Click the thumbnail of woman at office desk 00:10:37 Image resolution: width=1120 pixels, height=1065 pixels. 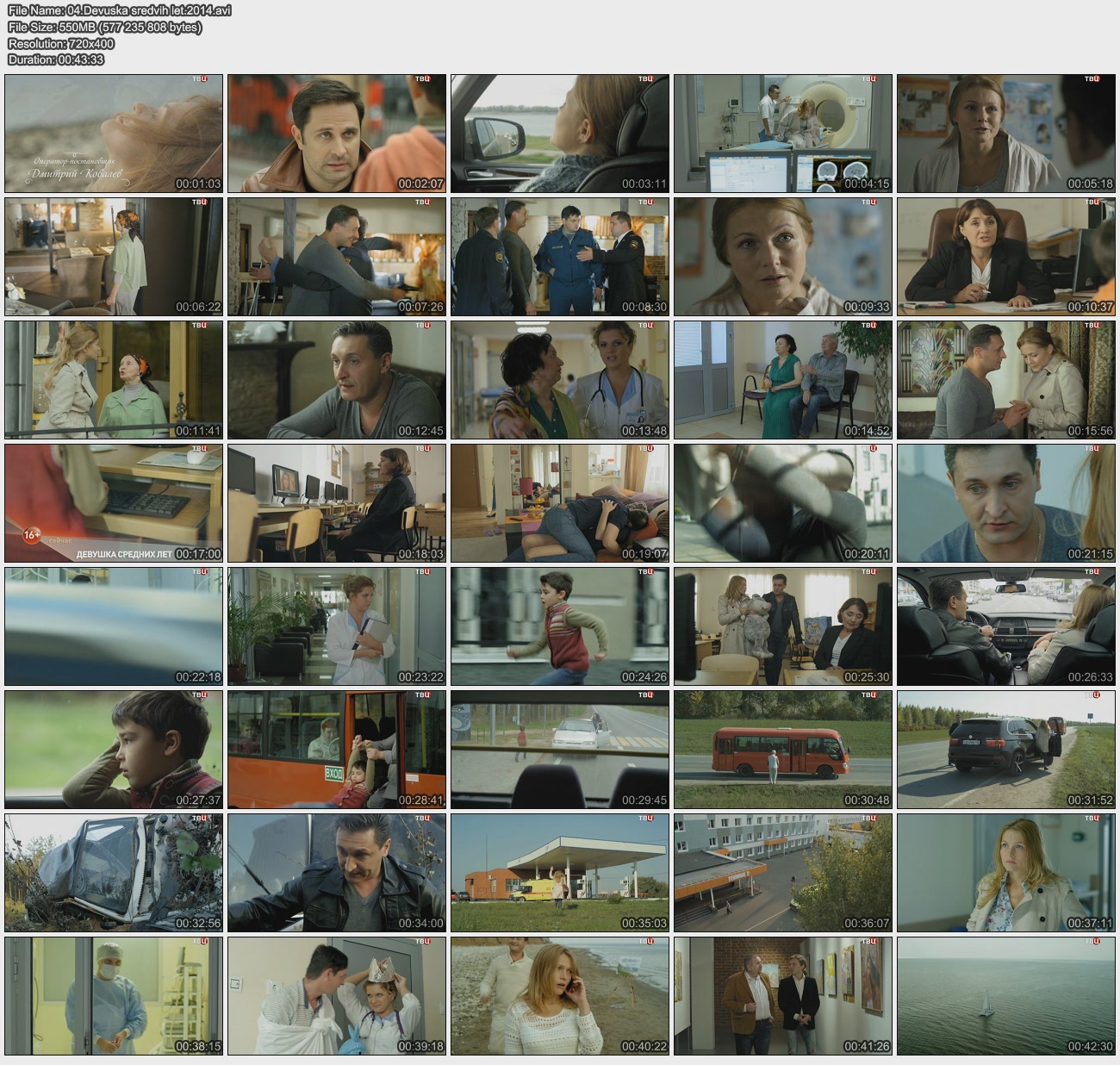(1005, 257)
